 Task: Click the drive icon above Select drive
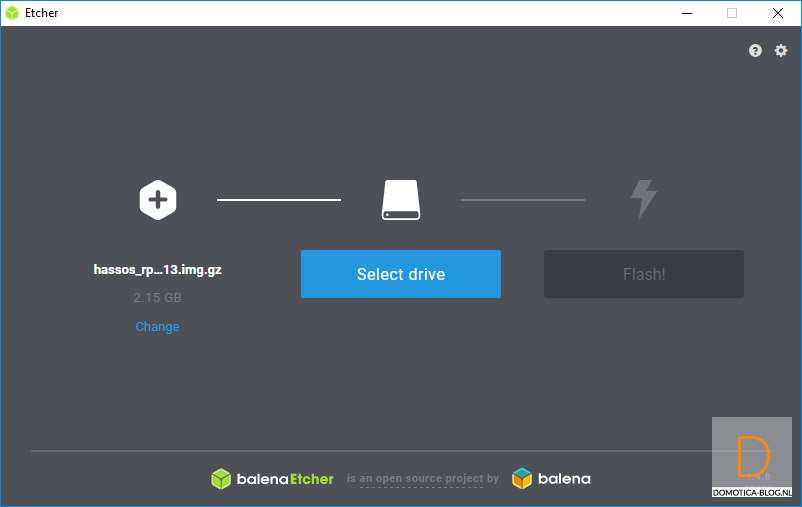point(401,200)
